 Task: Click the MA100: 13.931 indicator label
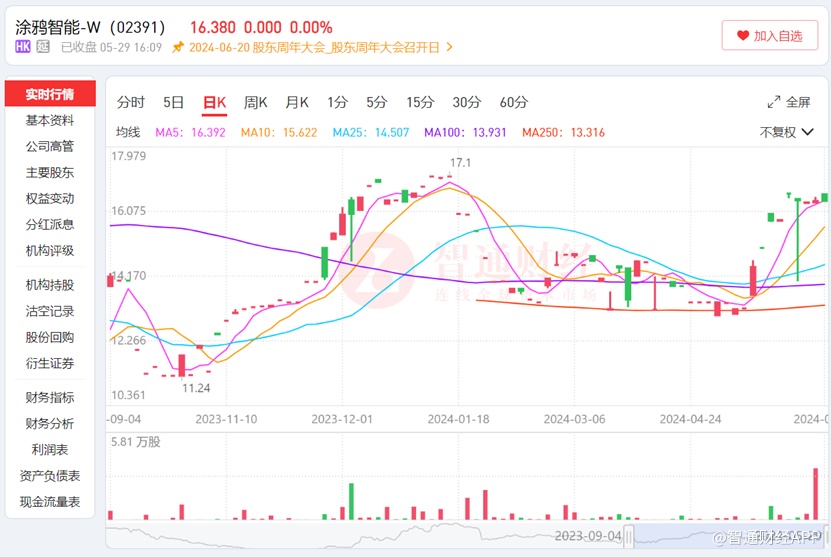465,132
